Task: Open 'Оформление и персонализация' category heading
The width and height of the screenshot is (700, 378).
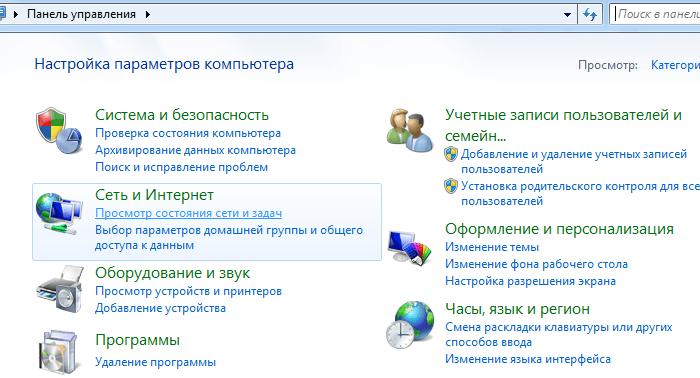Action: coord(559,229)
